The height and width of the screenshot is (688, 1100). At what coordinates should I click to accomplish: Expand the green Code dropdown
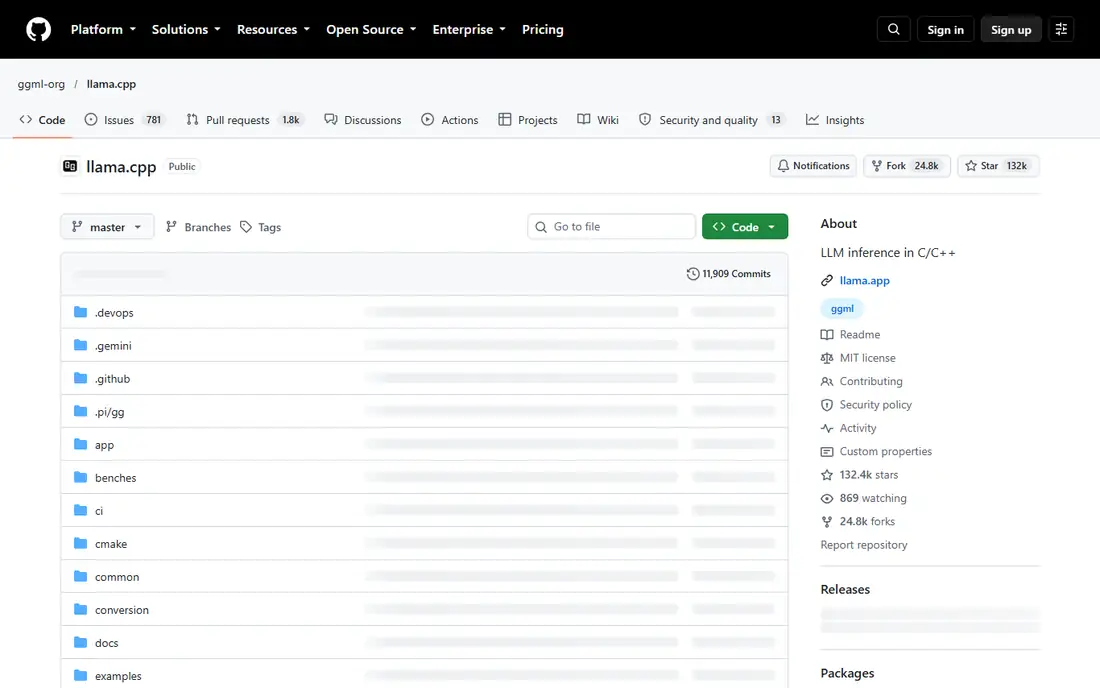pos(744,227)
